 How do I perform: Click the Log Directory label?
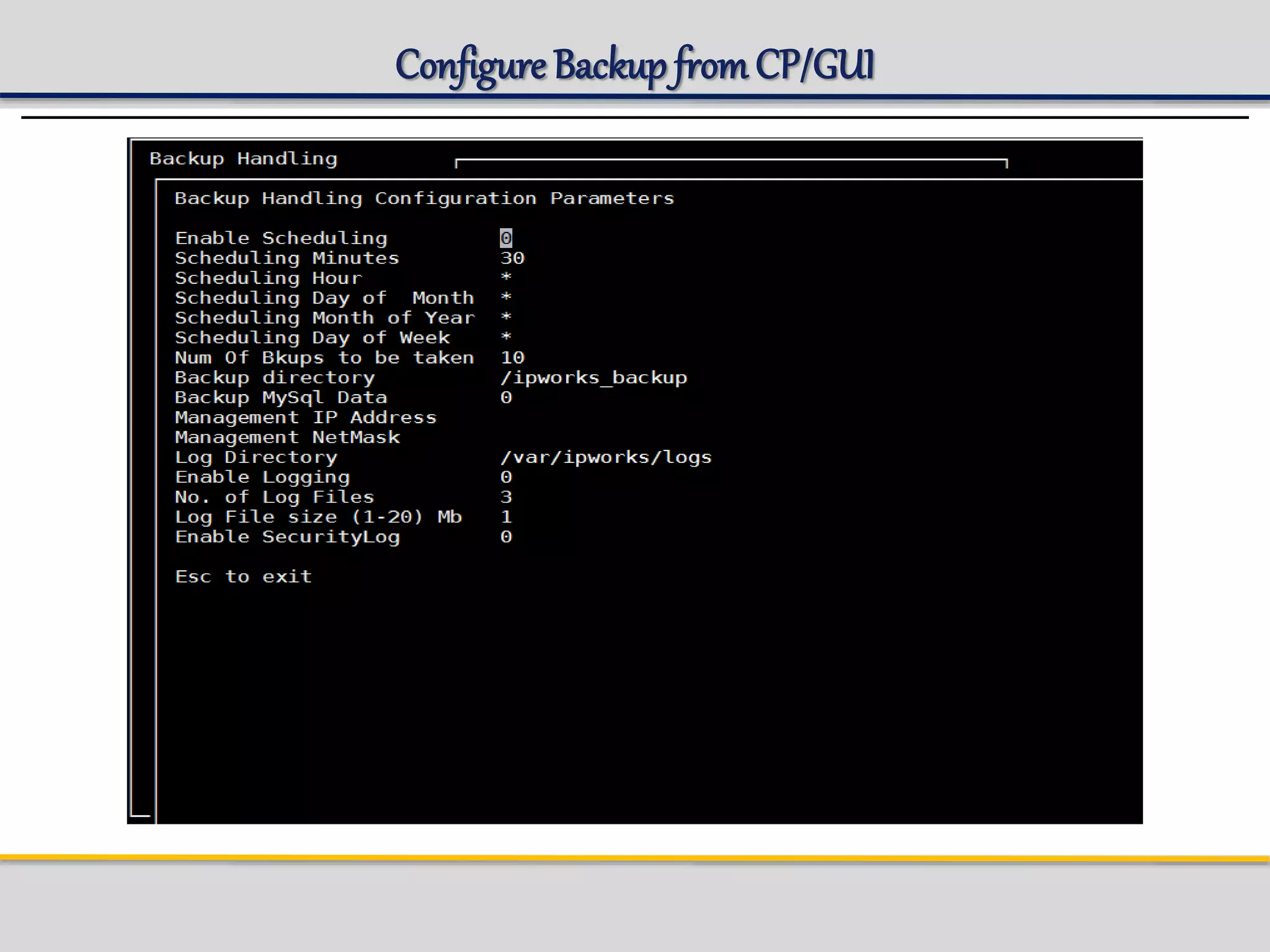click(x=256, y=457)
